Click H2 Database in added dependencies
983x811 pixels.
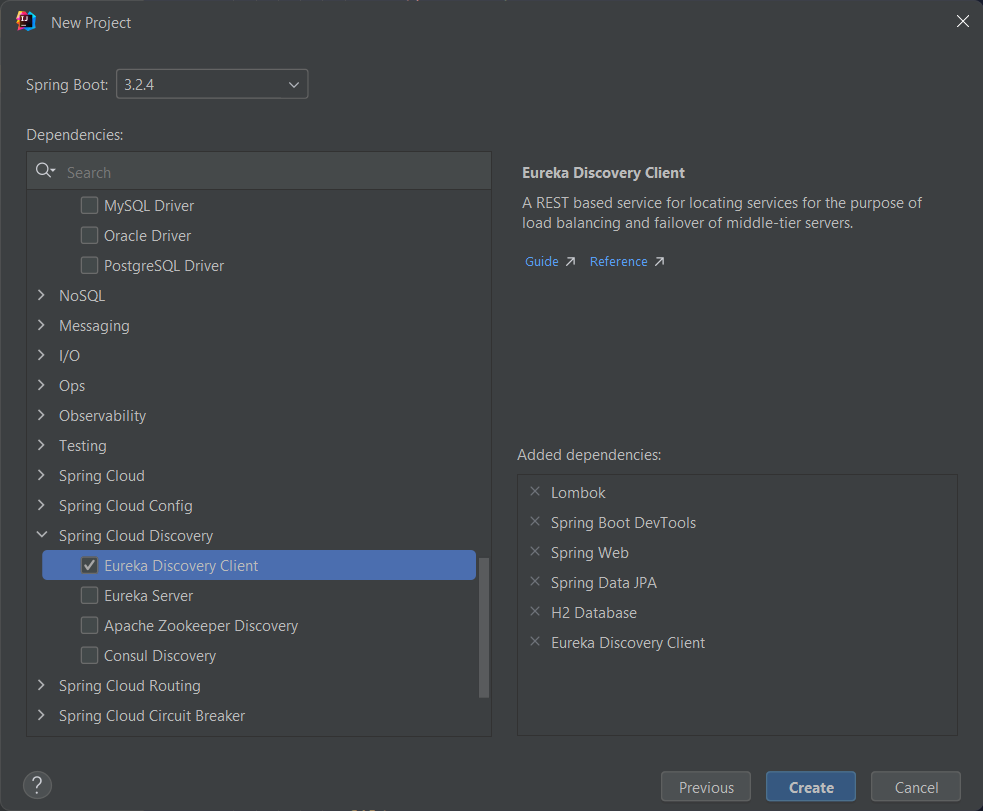[x=594, y=612]
